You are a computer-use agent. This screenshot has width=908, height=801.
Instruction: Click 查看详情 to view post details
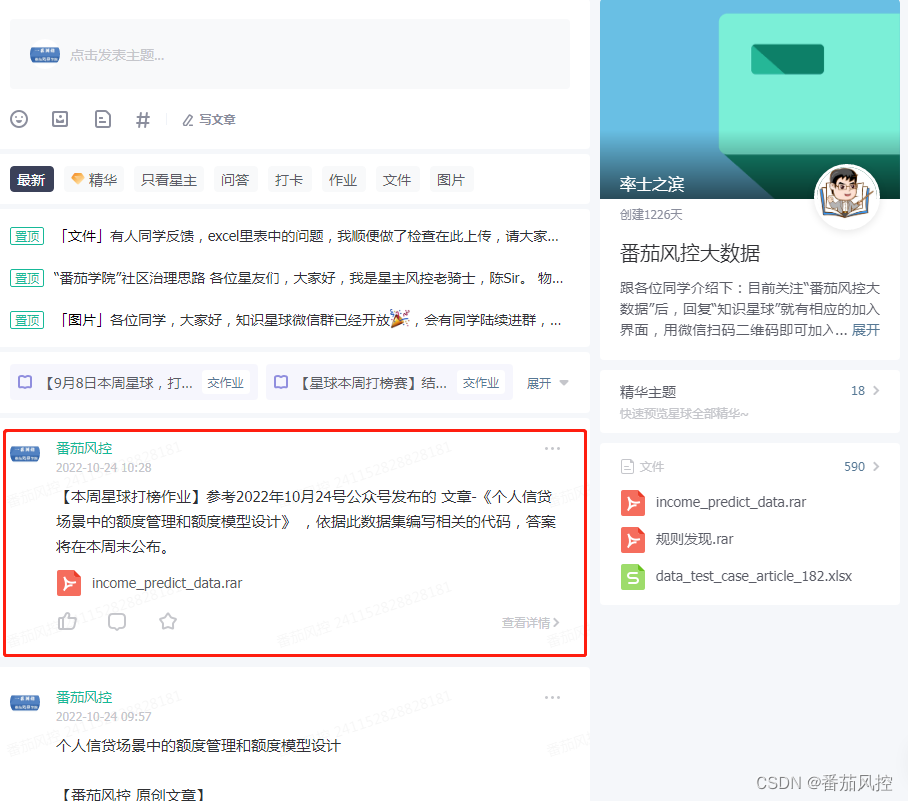[530, 623]
